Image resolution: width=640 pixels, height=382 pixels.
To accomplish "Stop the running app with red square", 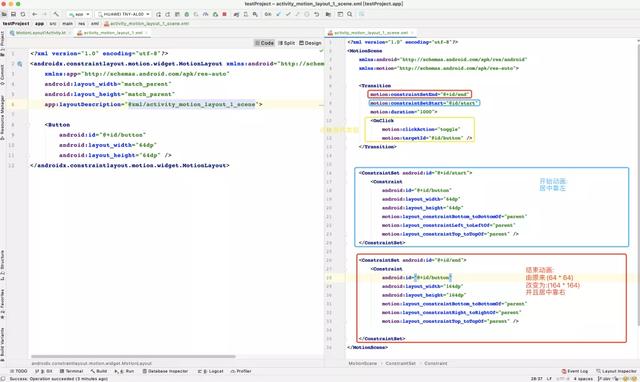I will click(x=224, y=14).
